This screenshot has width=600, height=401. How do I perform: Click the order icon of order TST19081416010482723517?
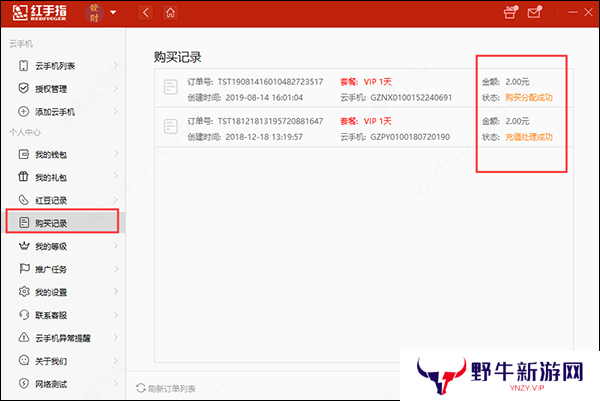click(x=170, y=87)
